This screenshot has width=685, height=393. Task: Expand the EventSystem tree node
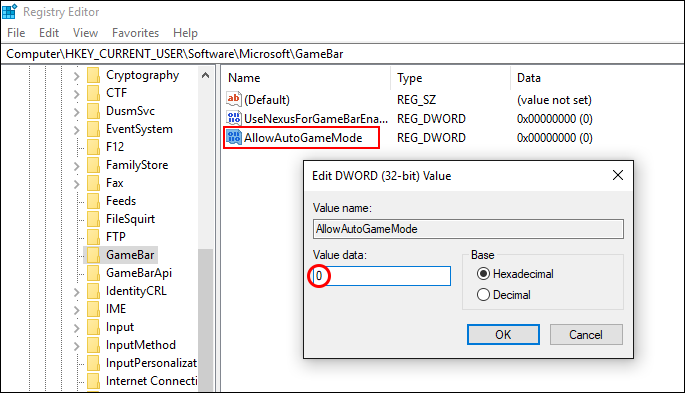click(76, 130)
